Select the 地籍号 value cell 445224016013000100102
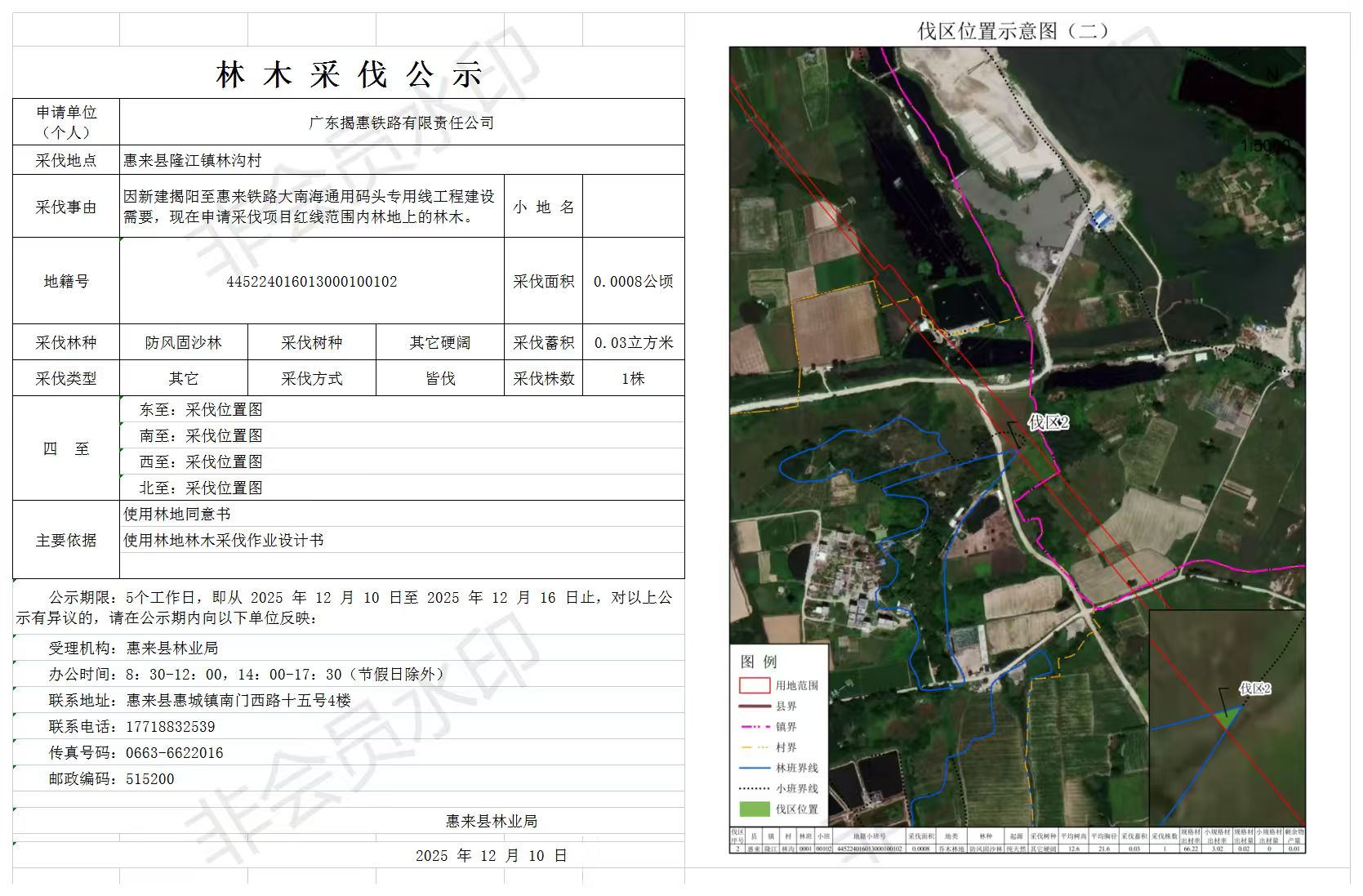This screenshot has width=1363, height=896. 311,282
